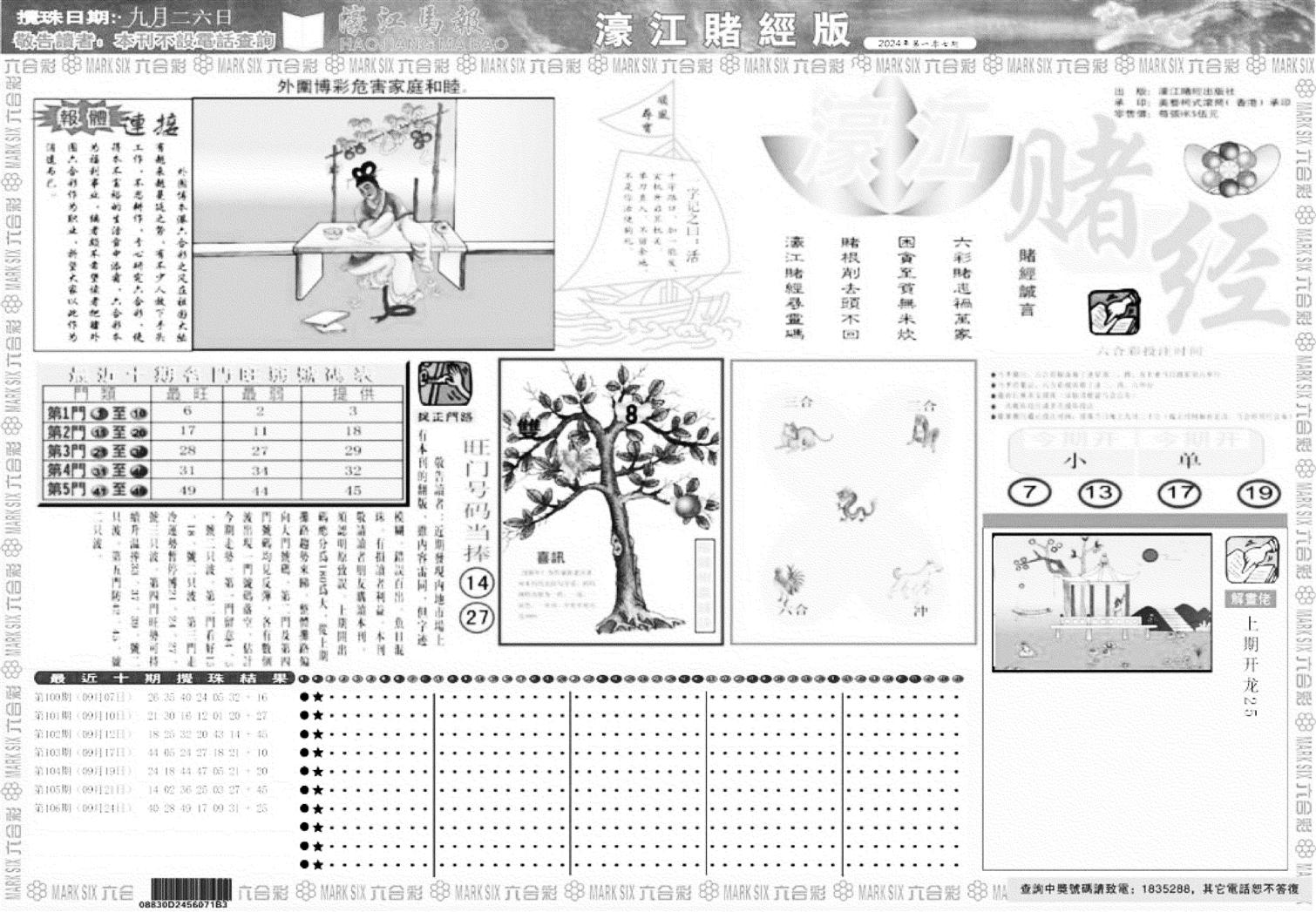Click the dragon zodiac picture

point(855,503)
